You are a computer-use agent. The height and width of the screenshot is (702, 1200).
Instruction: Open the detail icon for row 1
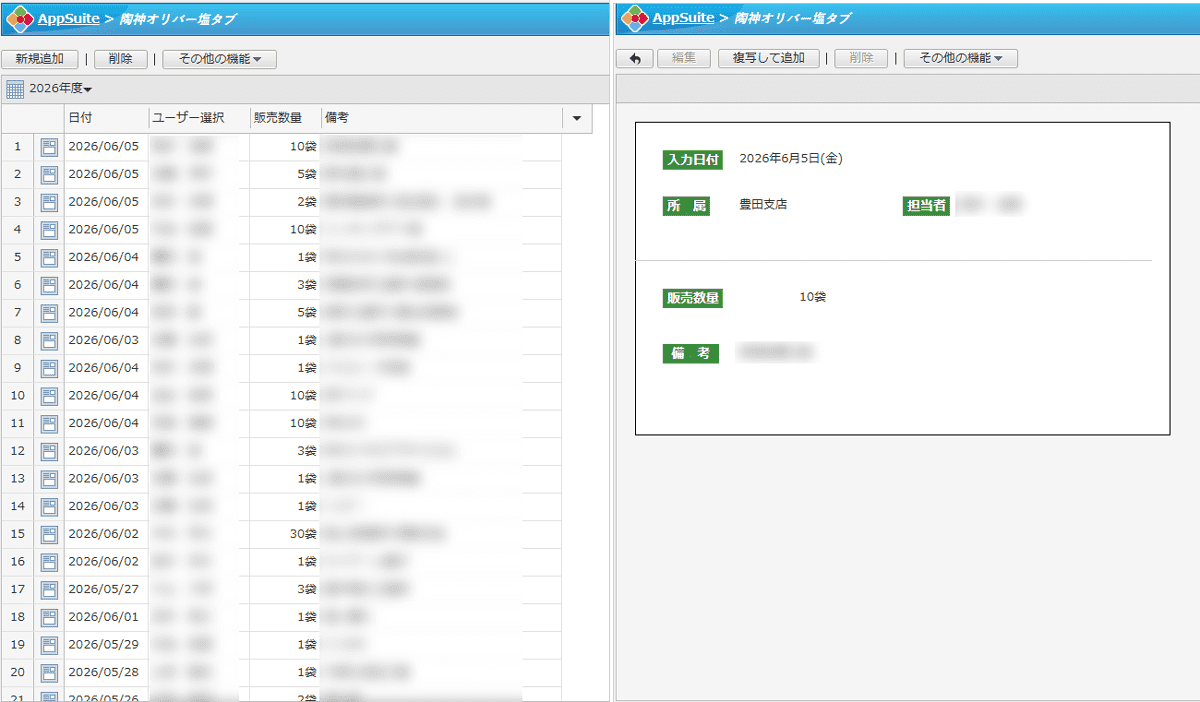[x=49, y=147]
